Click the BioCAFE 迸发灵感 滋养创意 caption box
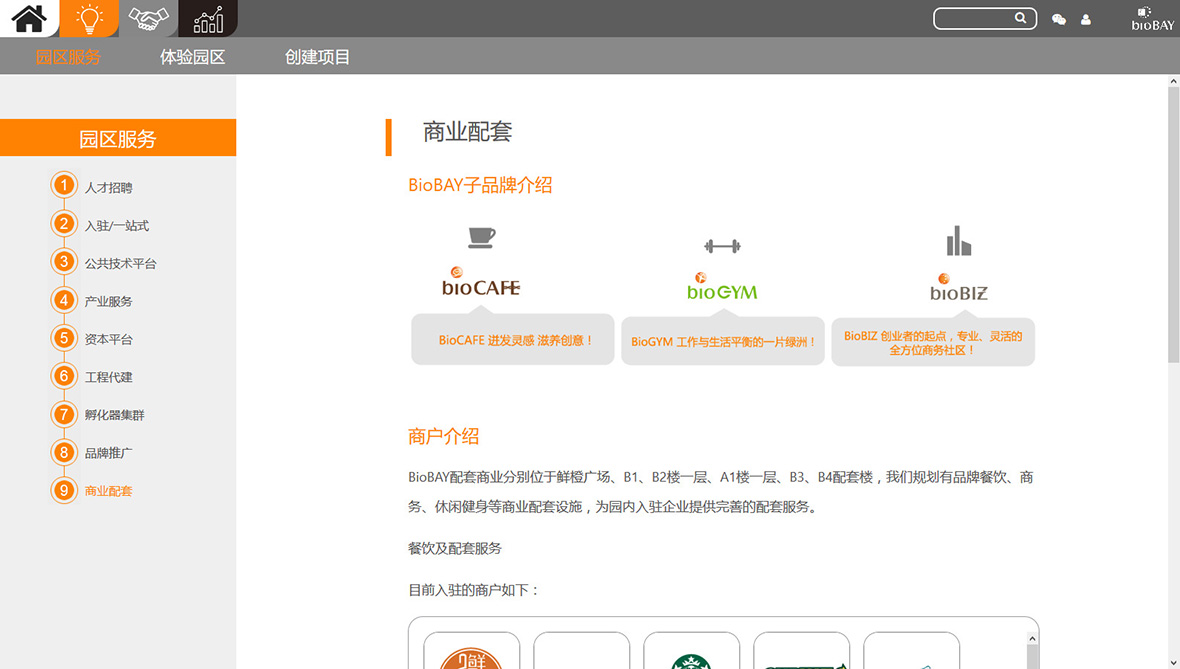1180x669 pixels. (512, 339)
